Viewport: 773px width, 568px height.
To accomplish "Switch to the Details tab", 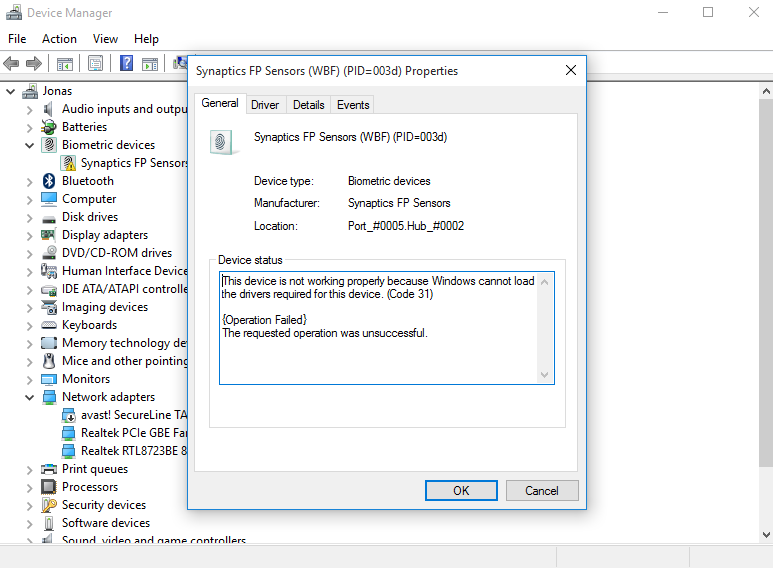I will point(309,105).
